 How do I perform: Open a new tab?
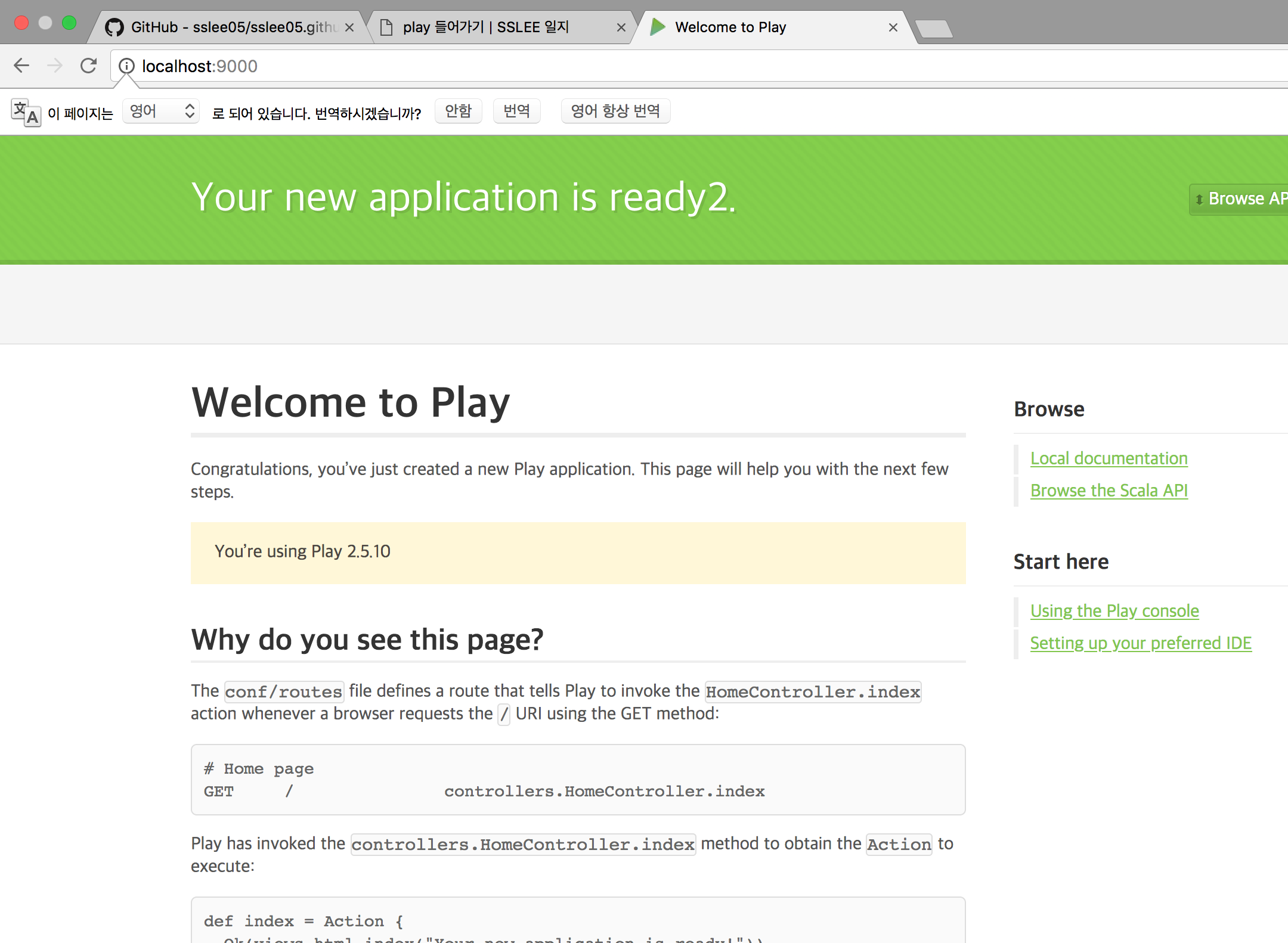click(x=934, y=28)
